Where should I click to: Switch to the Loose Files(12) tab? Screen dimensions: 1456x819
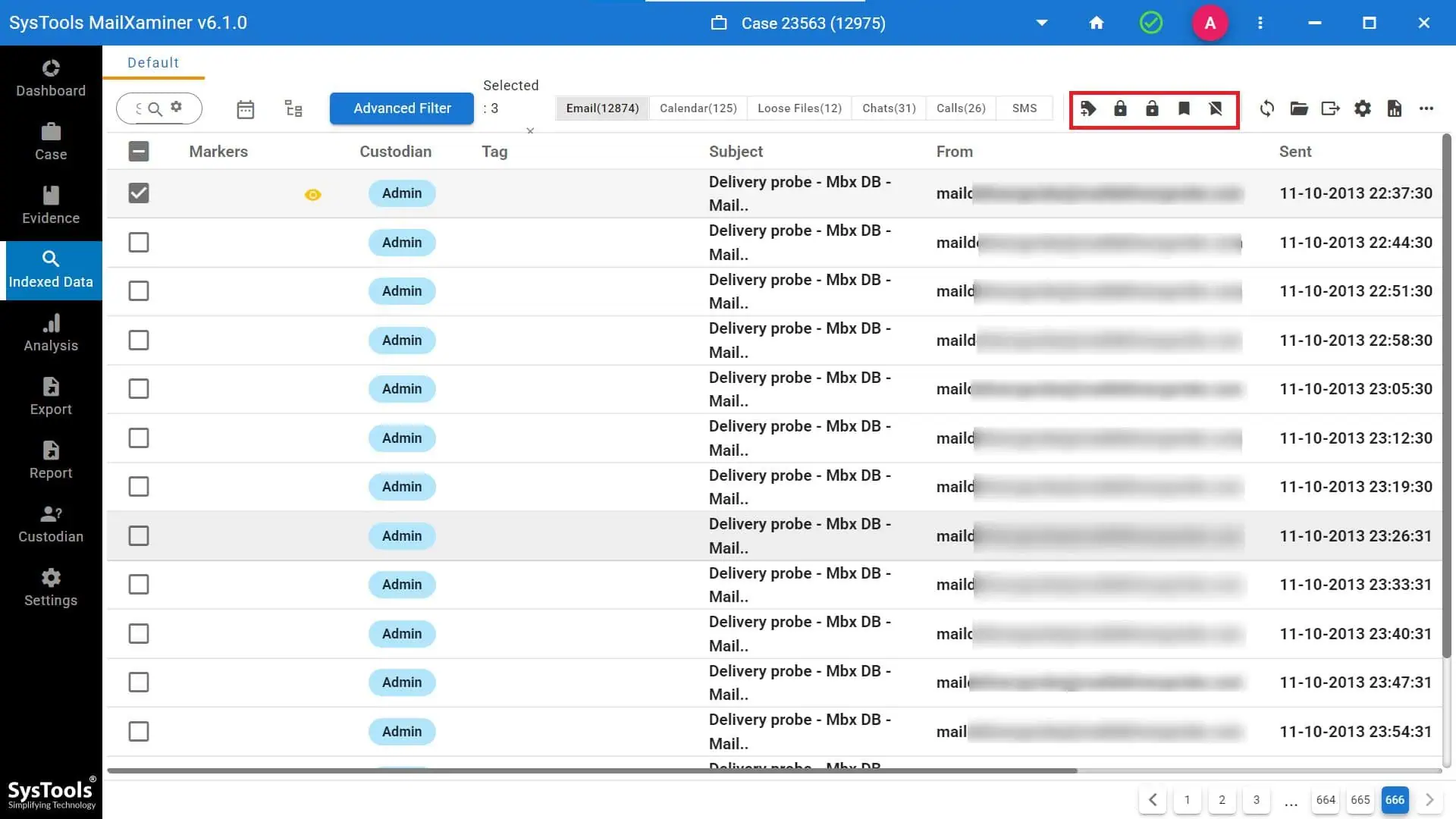(x=799, y=108)
